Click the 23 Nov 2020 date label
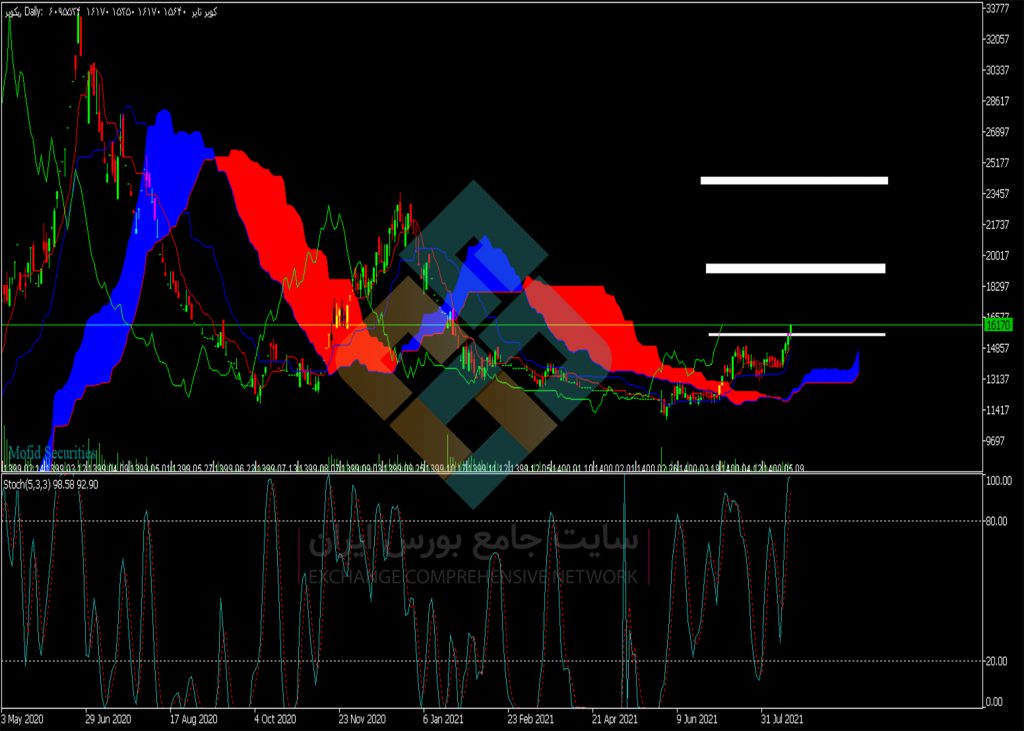This screenshot has height=731, width=1024. click(361, 719)
